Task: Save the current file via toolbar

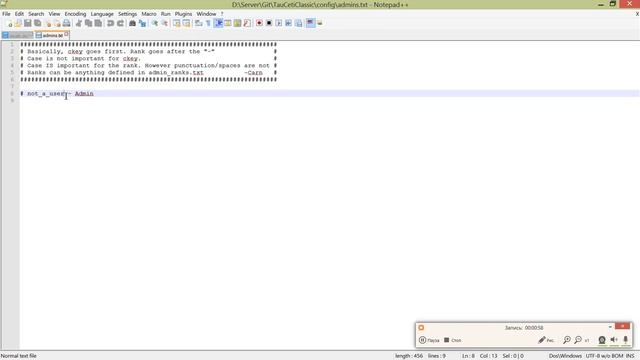Action: [x=27, y=23]
